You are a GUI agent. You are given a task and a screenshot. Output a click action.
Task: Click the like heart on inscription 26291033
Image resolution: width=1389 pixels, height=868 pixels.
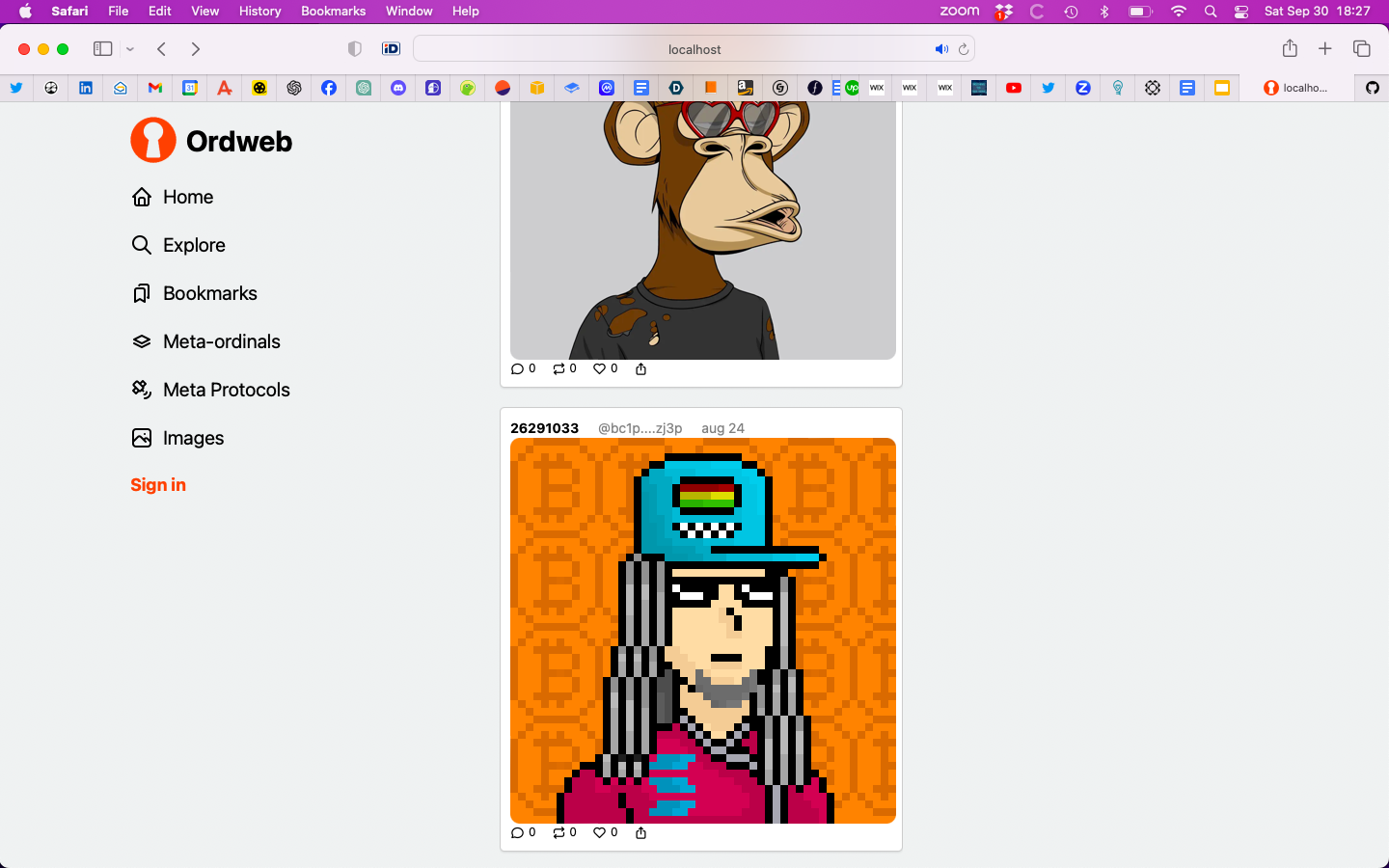[x=599, y=832]
